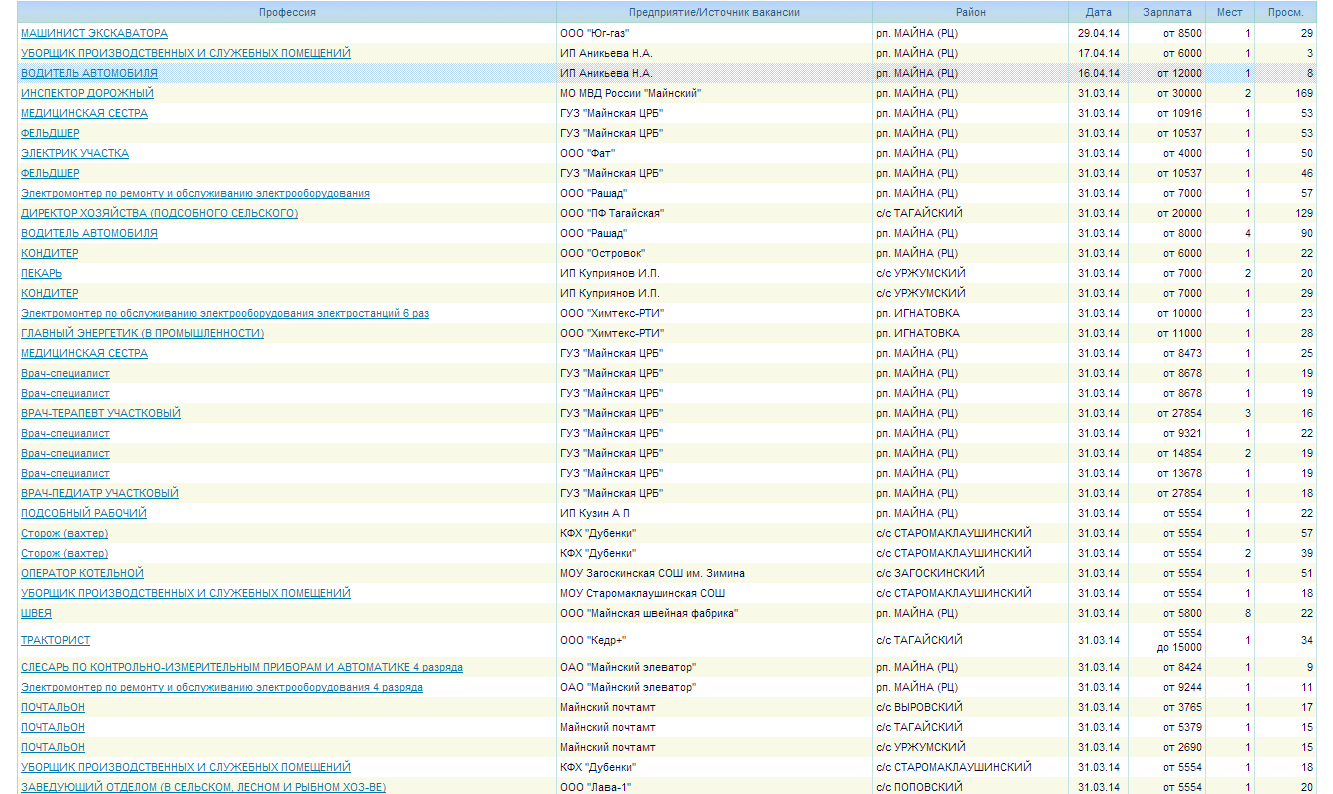This screenshot has width=1333, height=794.
Task: Open Сторож (вахтер) vacancy with 39 views
Action: click(64, 553)
